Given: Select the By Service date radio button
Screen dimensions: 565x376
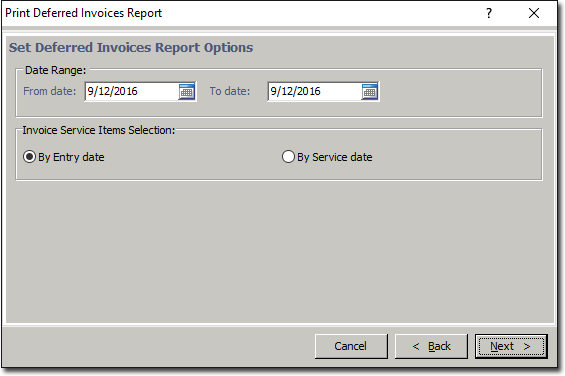Looking at the screenshot, I should coord(288,157).
